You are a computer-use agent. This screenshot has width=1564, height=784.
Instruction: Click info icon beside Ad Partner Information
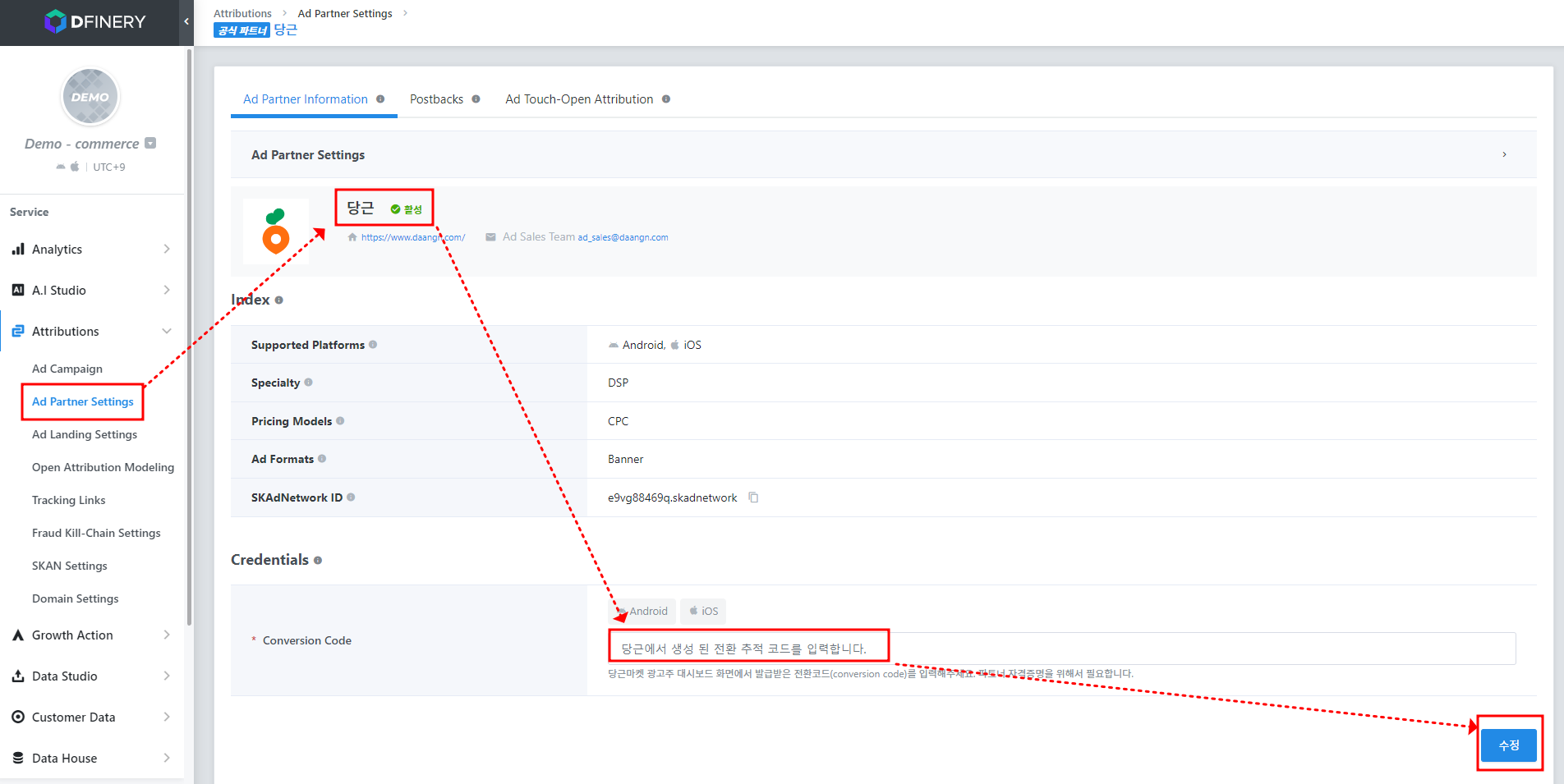tap(380, 99)
